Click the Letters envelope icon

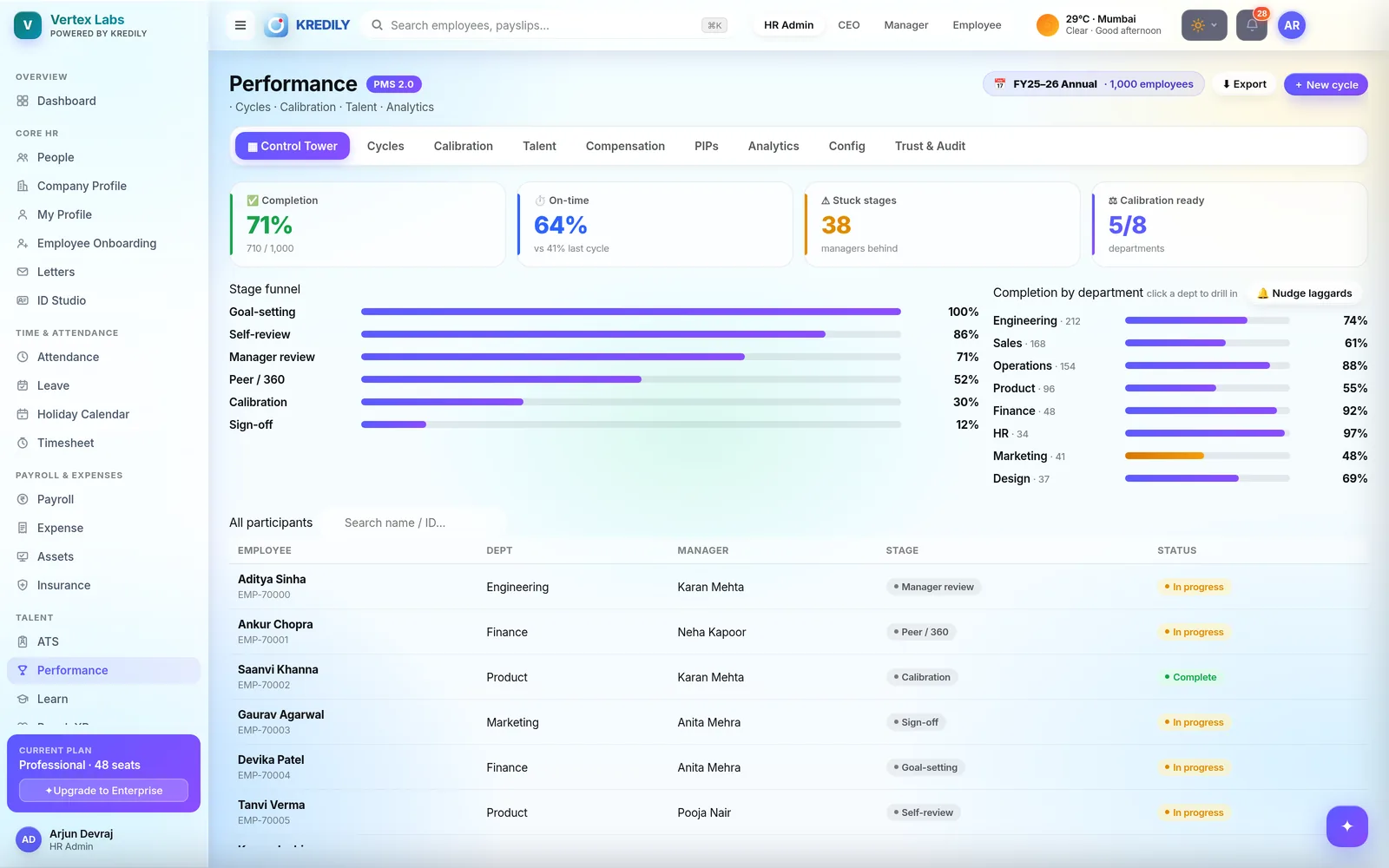coord(23,272)
